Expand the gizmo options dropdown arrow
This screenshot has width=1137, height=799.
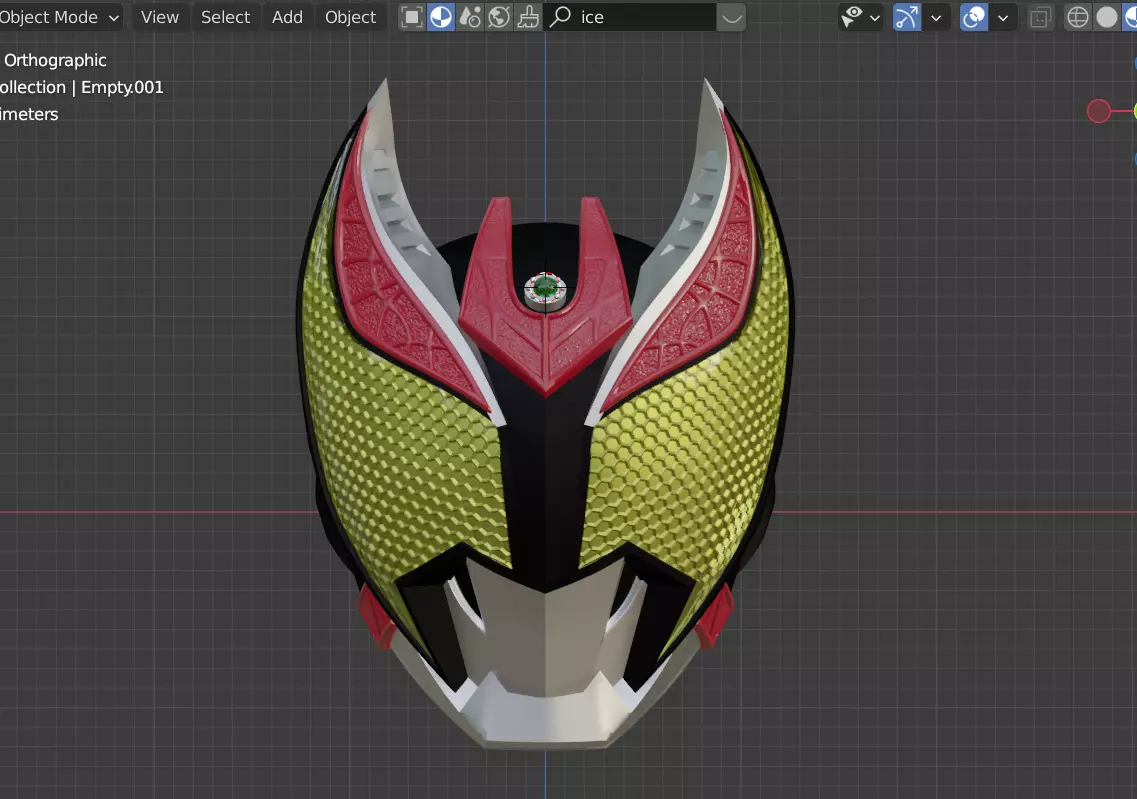tap(936, 17)
